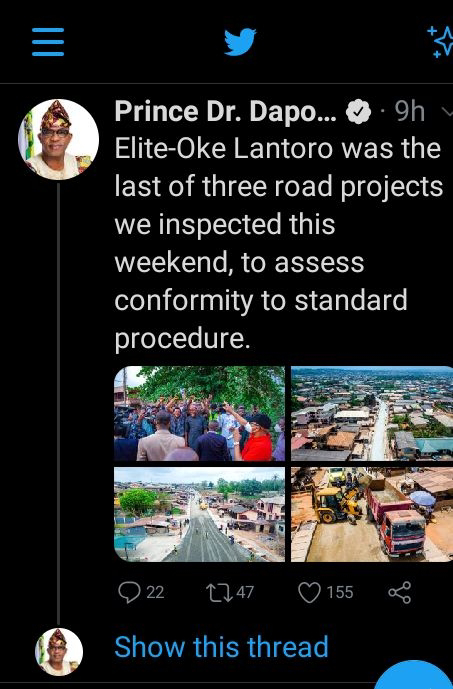Viewport: 453px width, 689px height.
Task: Open the small profile avatar below the thread
Action: [59, 652]
